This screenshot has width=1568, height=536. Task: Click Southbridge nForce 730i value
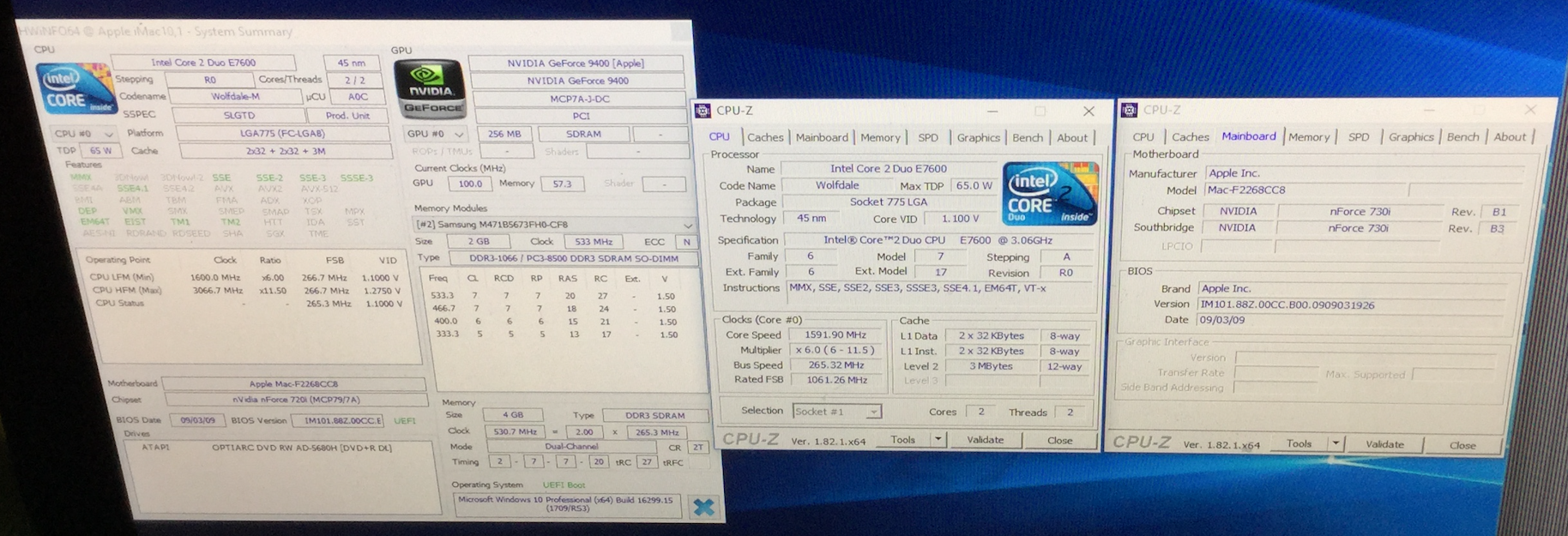(x=1359, y=228)
